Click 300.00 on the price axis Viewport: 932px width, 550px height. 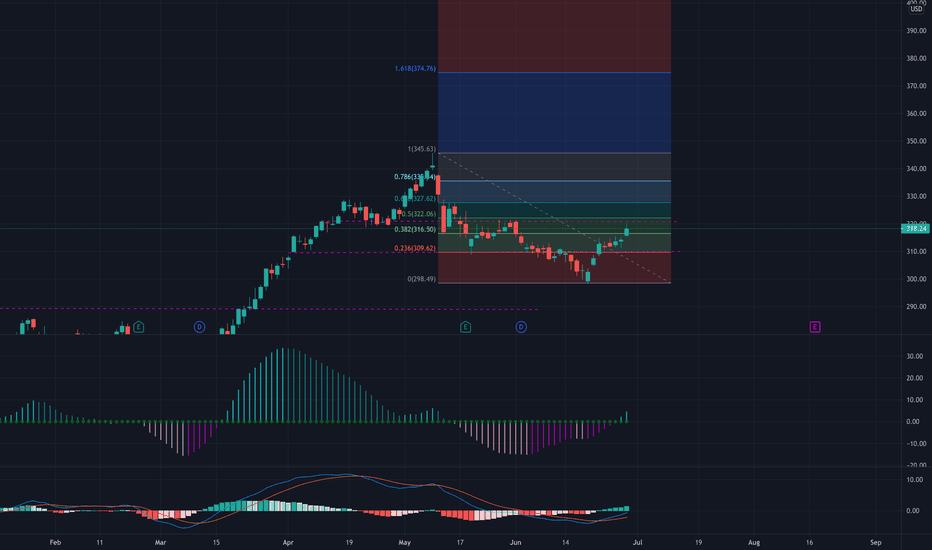[x=916, y=279]
